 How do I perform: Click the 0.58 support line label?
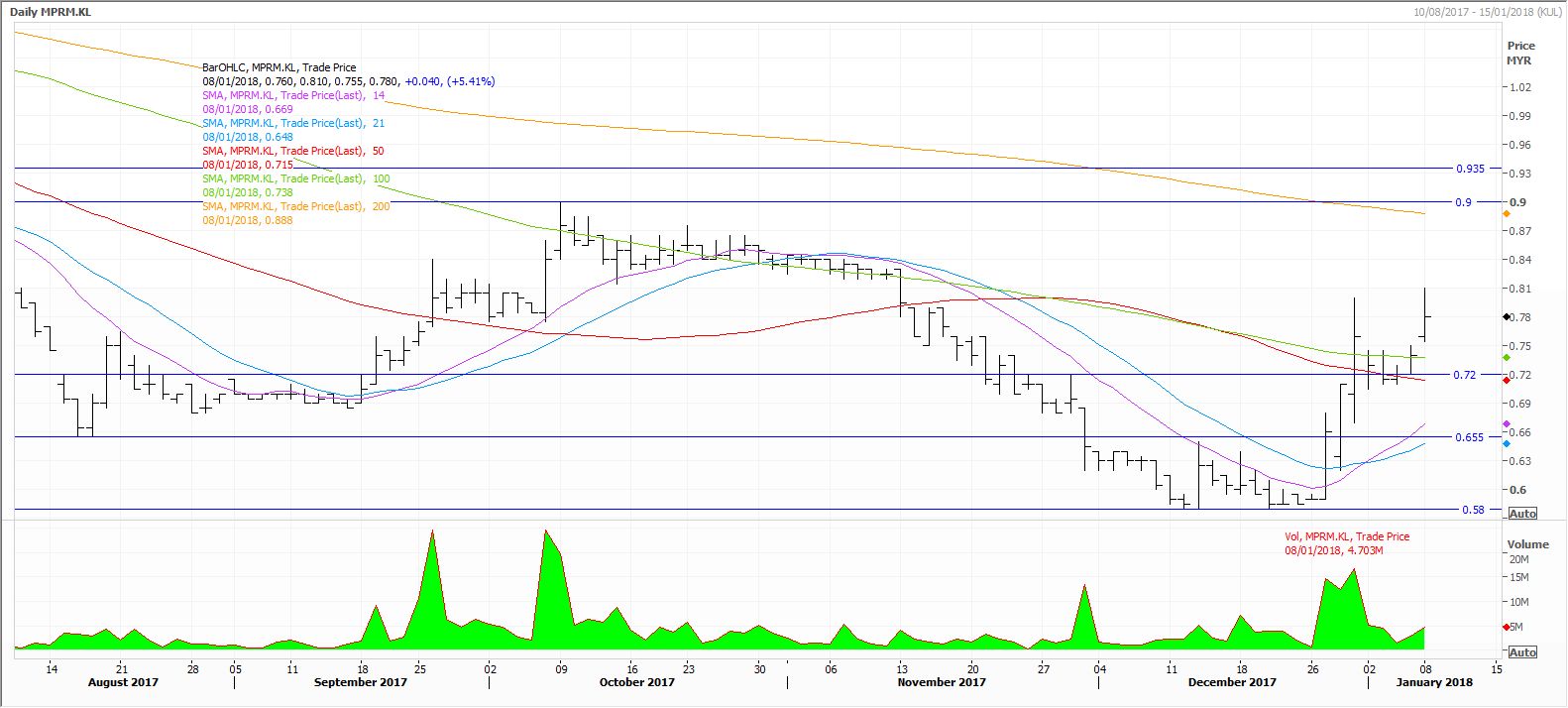tap(1473, 510)
